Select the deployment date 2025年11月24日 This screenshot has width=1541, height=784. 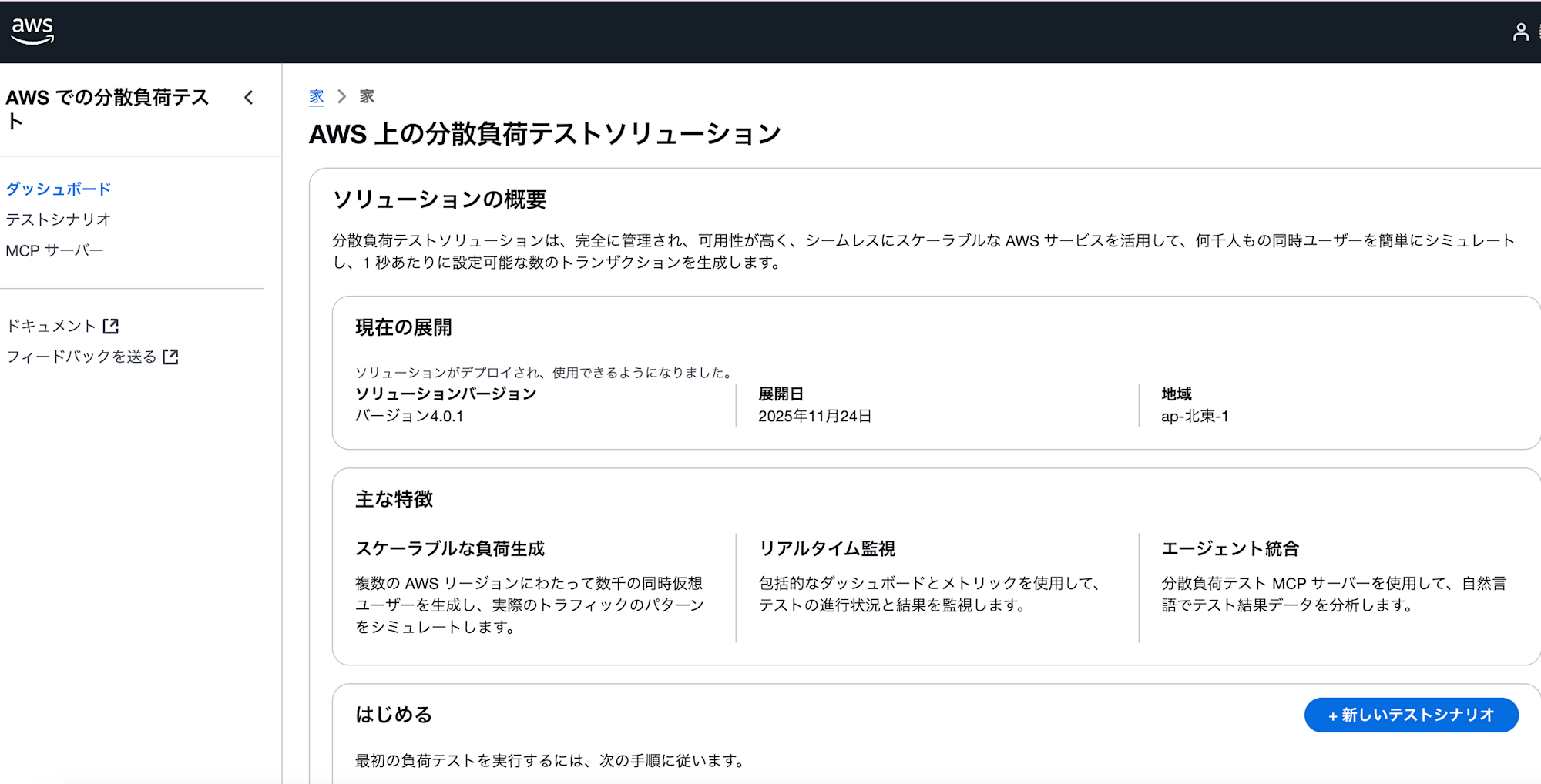[815, 416]
